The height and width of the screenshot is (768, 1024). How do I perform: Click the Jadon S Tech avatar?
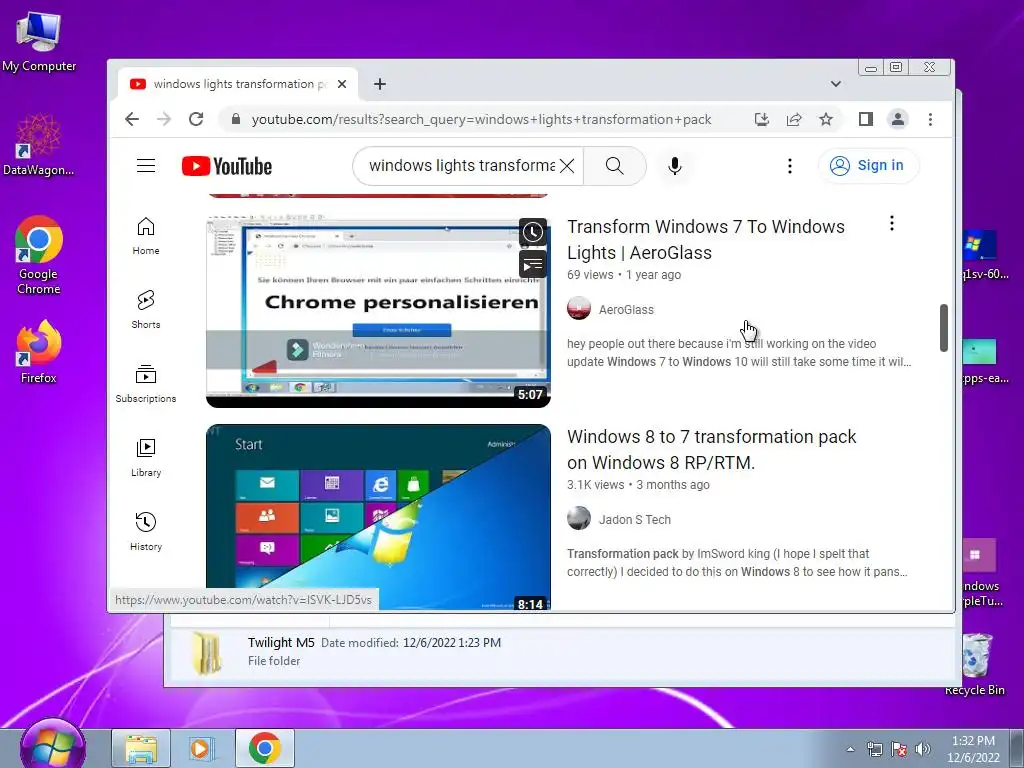point(579,519)
